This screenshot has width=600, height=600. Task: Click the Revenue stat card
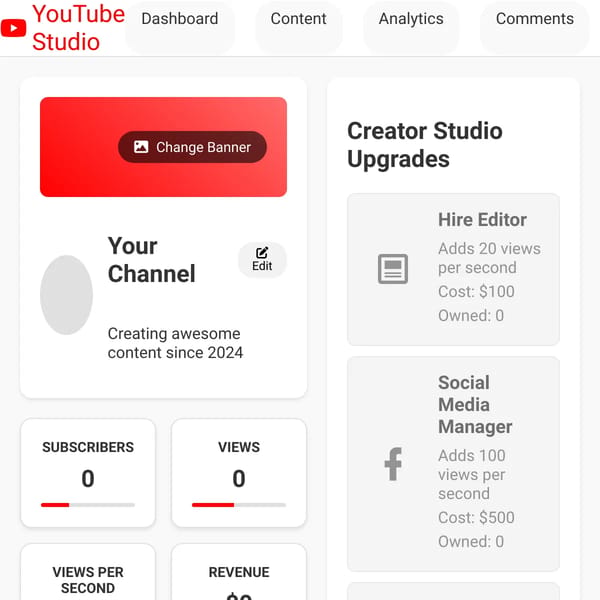(239, 572)
